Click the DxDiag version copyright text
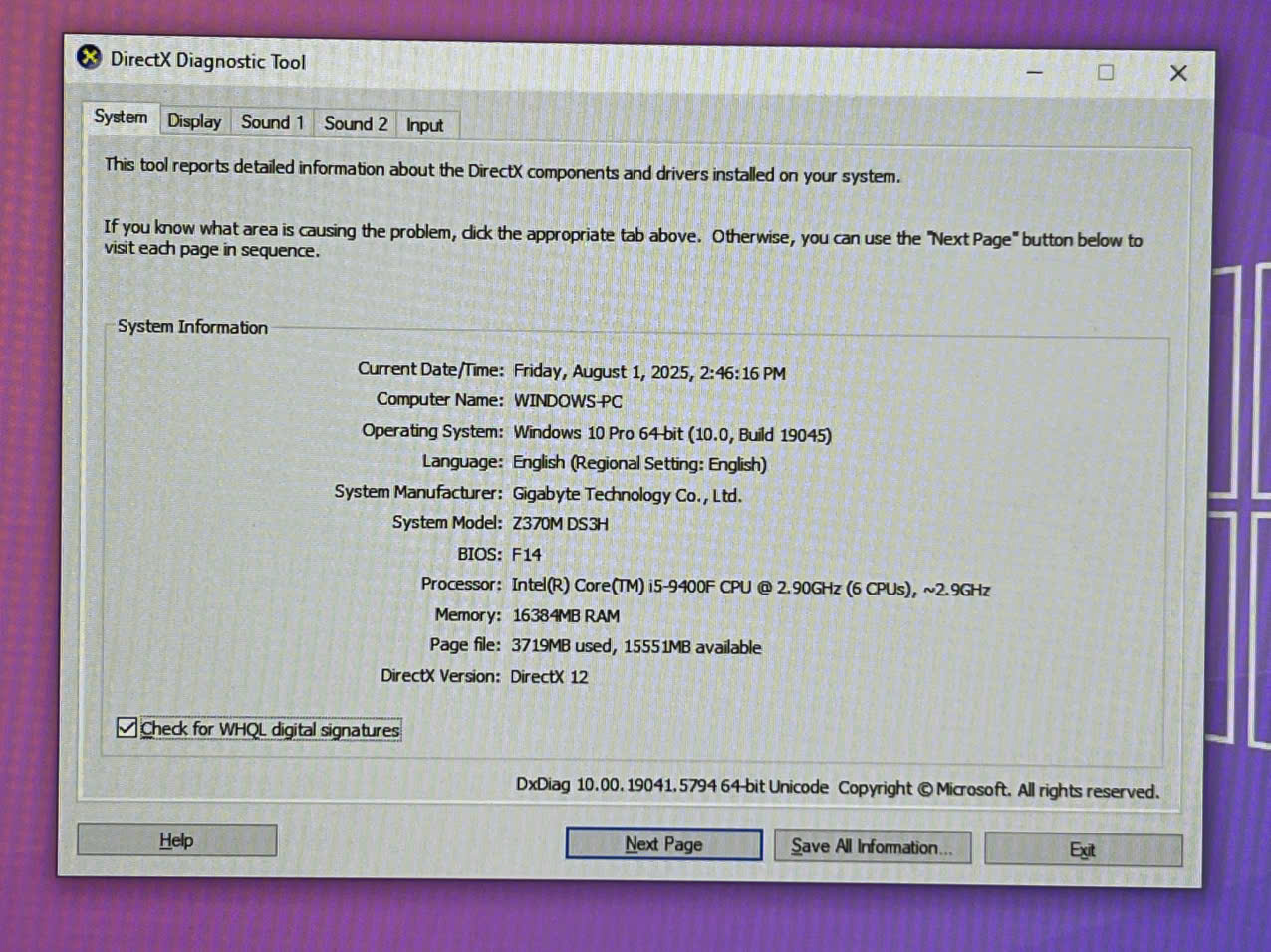 coord(837,788)
